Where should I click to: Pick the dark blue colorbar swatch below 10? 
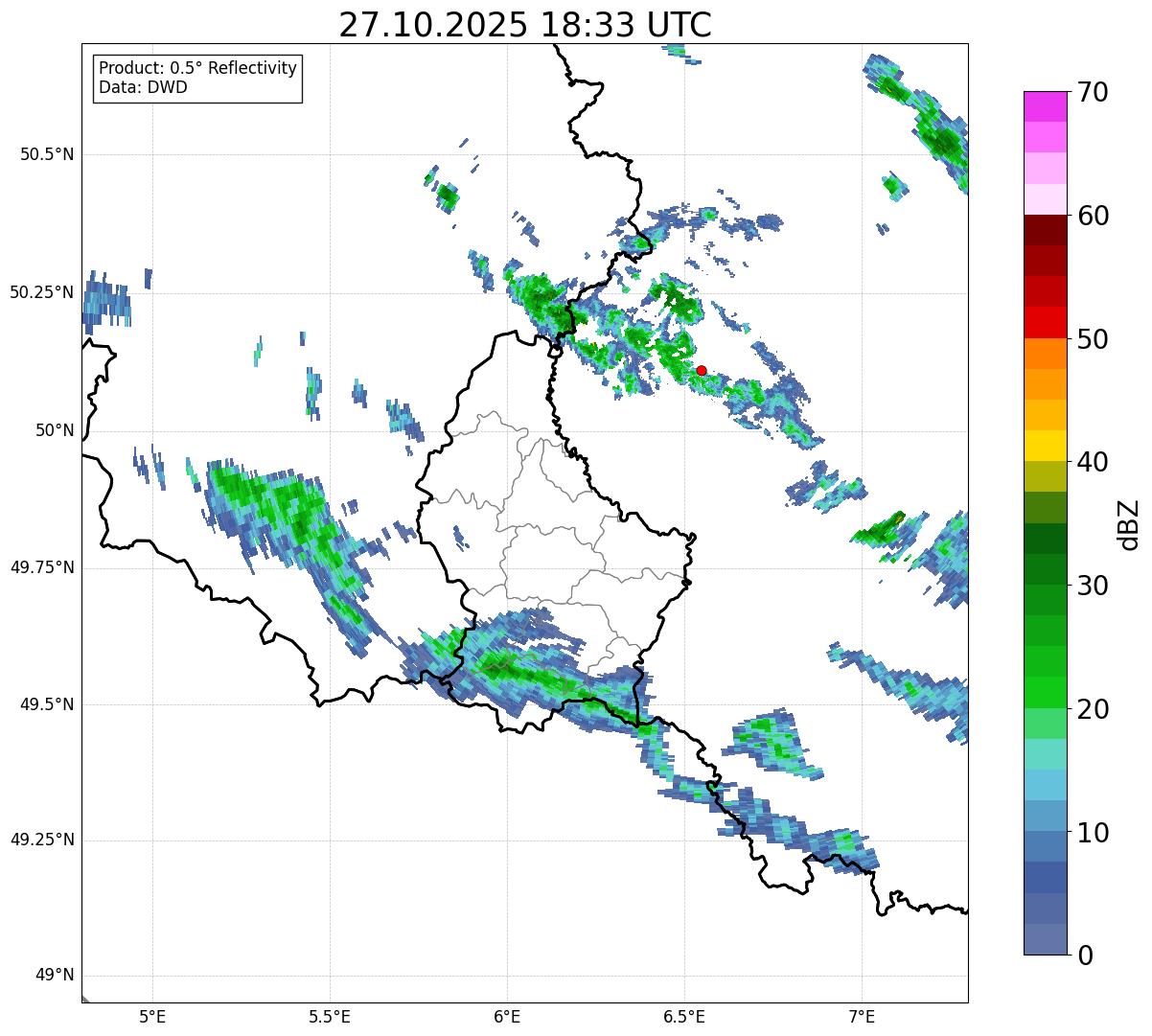pyautogui.click(x=1045, y=878)
